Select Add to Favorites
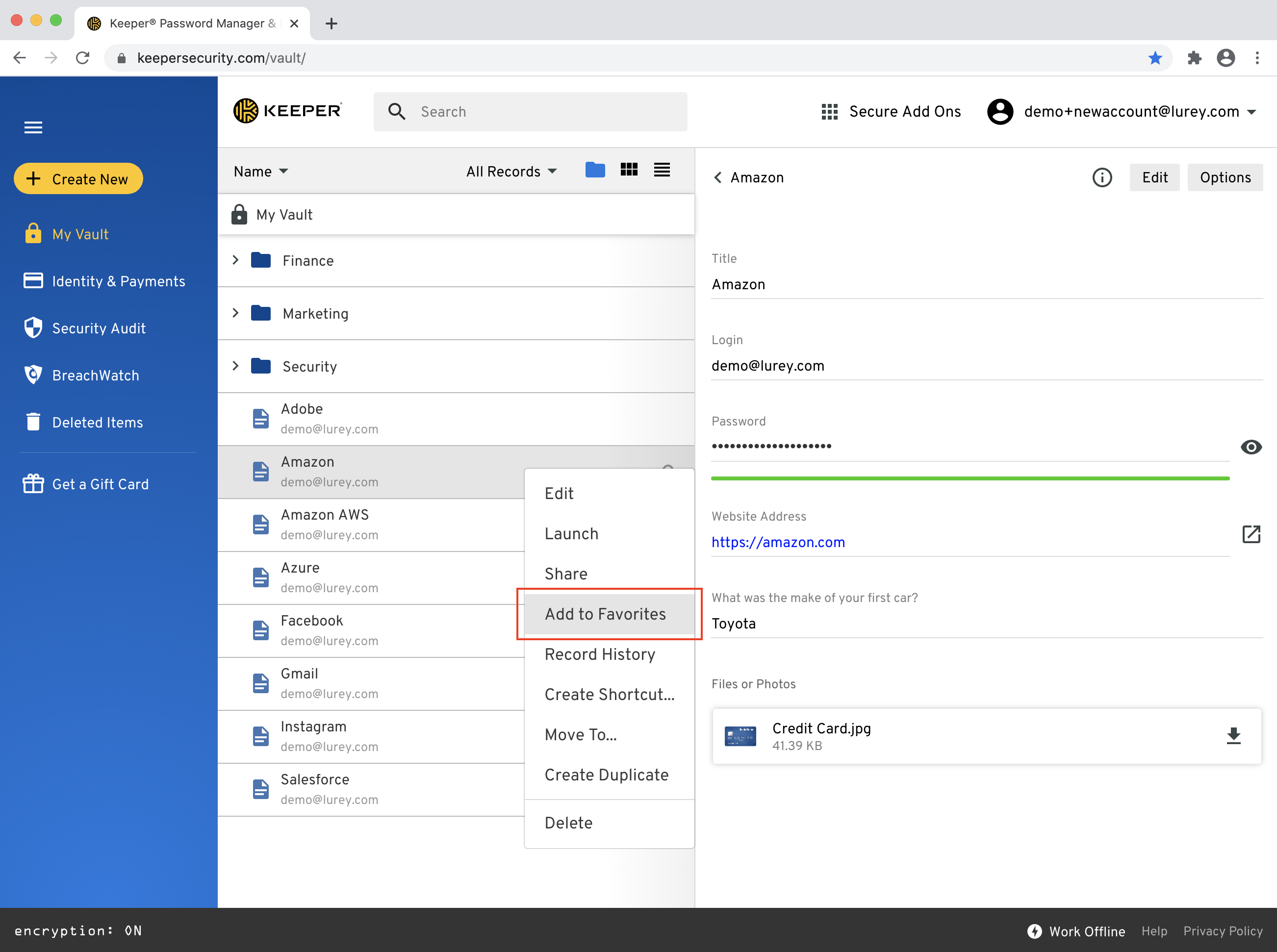The height and width of the screenshot is (952, 1277). pyautogui.click(x=610, y=614)
